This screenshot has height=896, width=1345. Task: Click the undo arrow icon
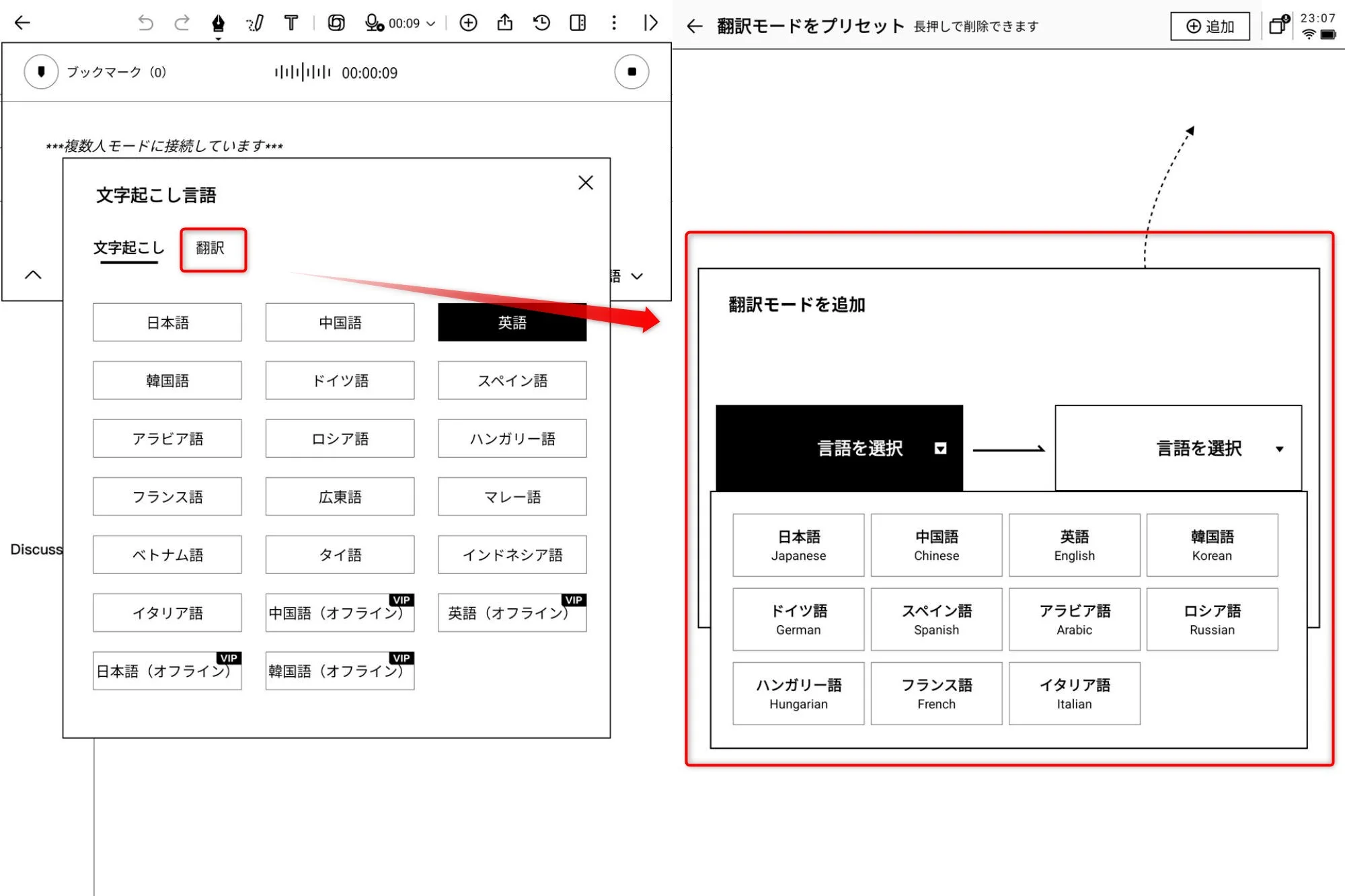pos(145,24)
